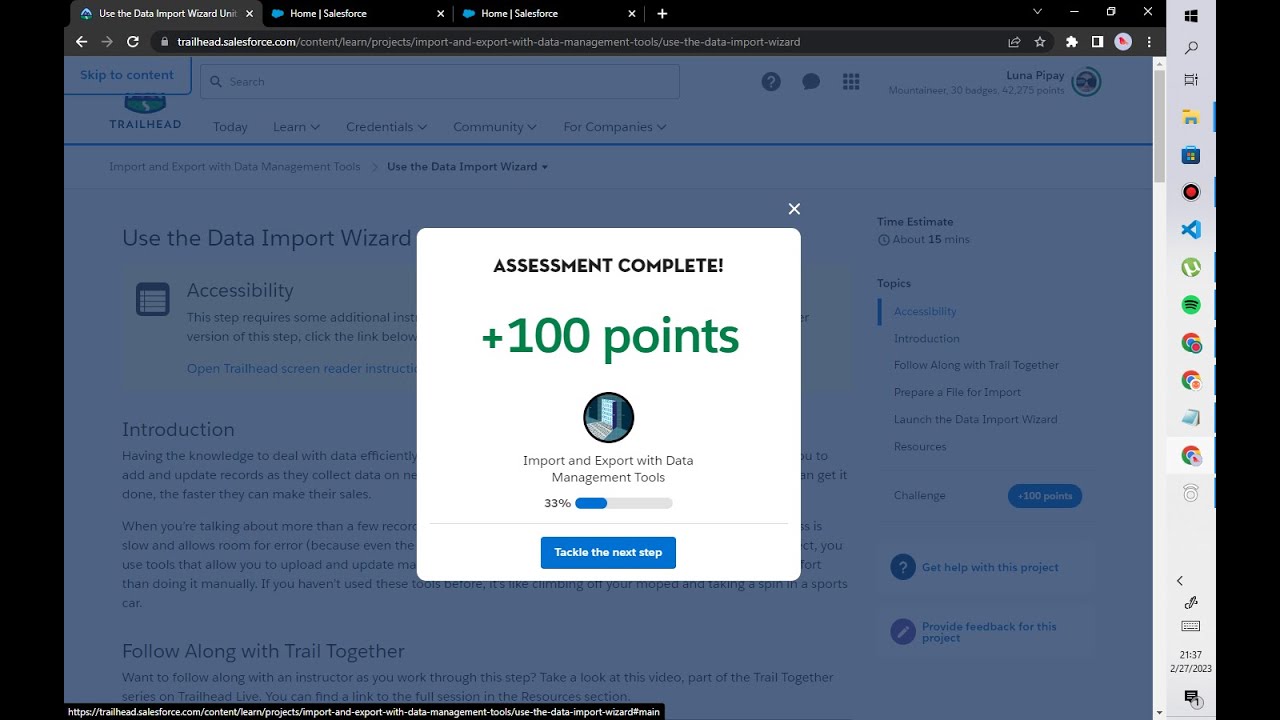1280x720 pixels.
Task: Click the Trailhead search field
Action: click(x=440, y=82)
